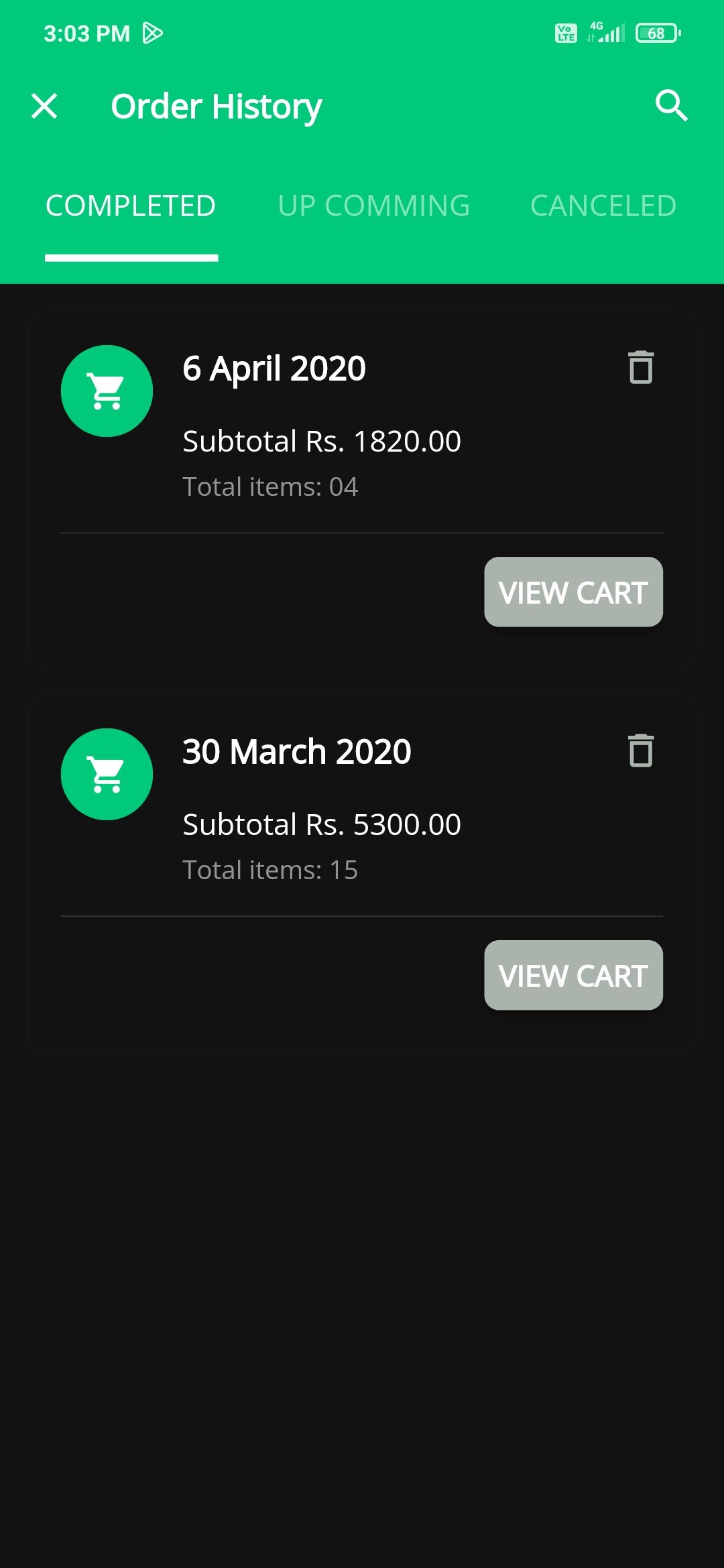Tap the Total items: 04 label

pyautogui.click(x=270, y=487)
